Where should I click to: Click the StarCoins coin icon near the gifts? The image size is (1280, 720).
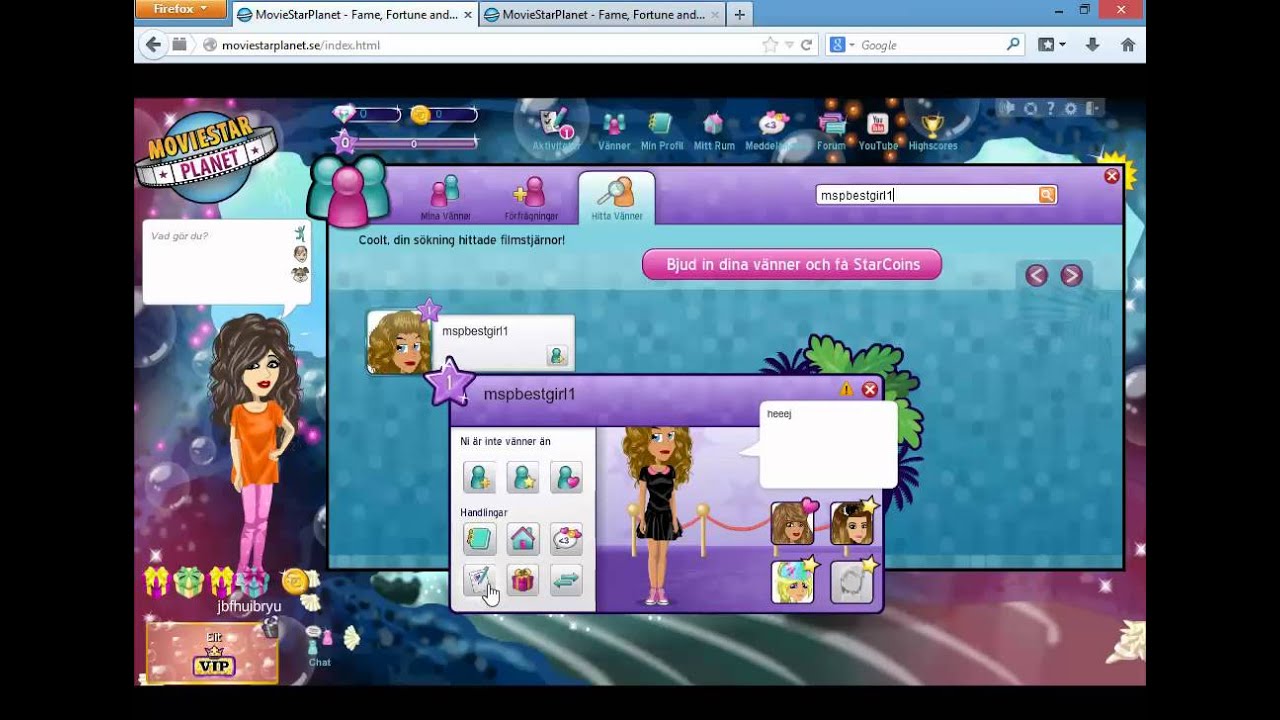[294, 581]
